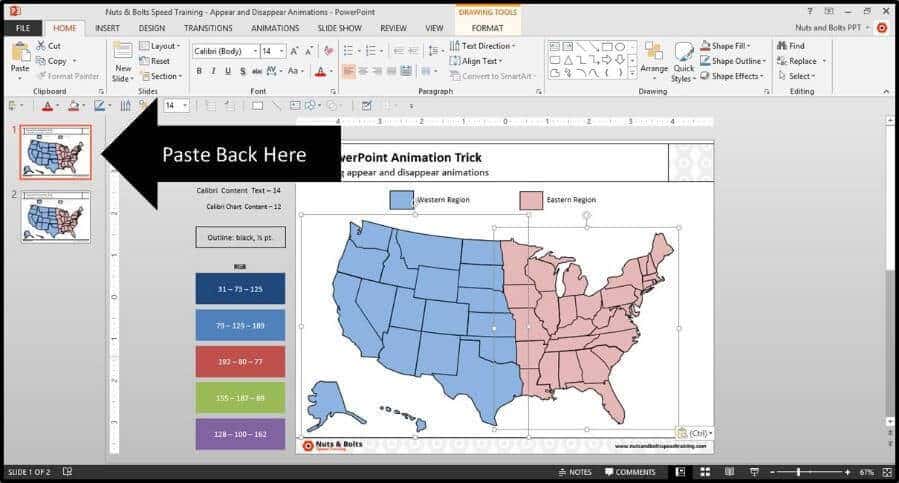Apply strikethrough formatting
Viewport: 899px width, 483px height.
256,71
